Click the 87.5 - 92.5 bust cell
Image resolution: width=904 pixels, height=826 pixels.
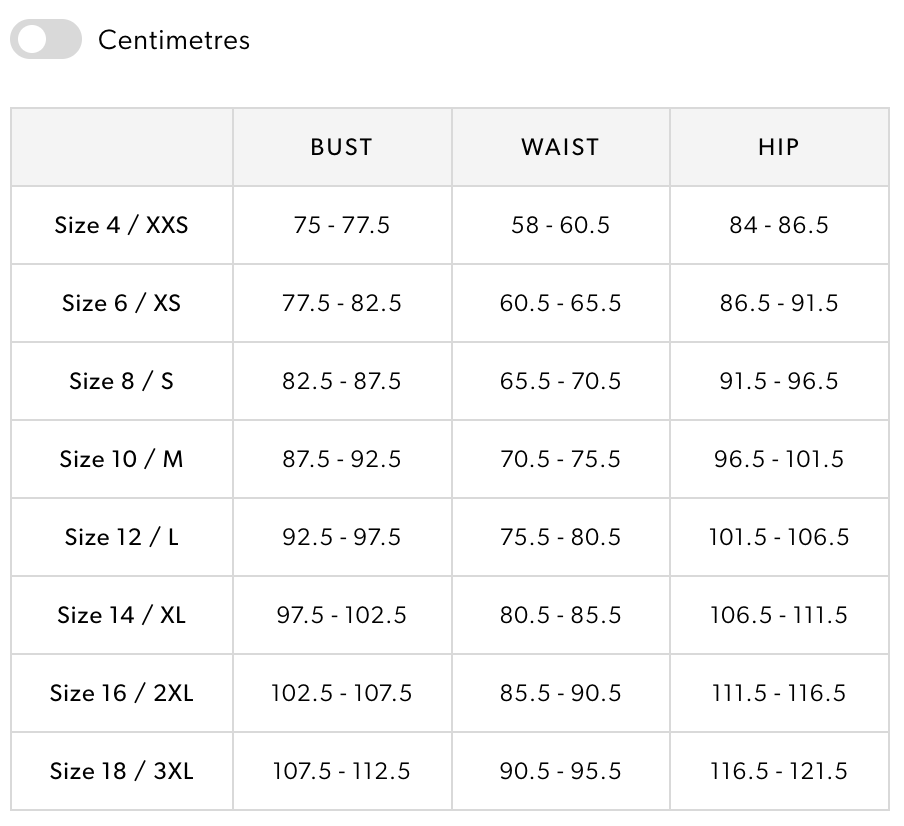coord(342,459)
